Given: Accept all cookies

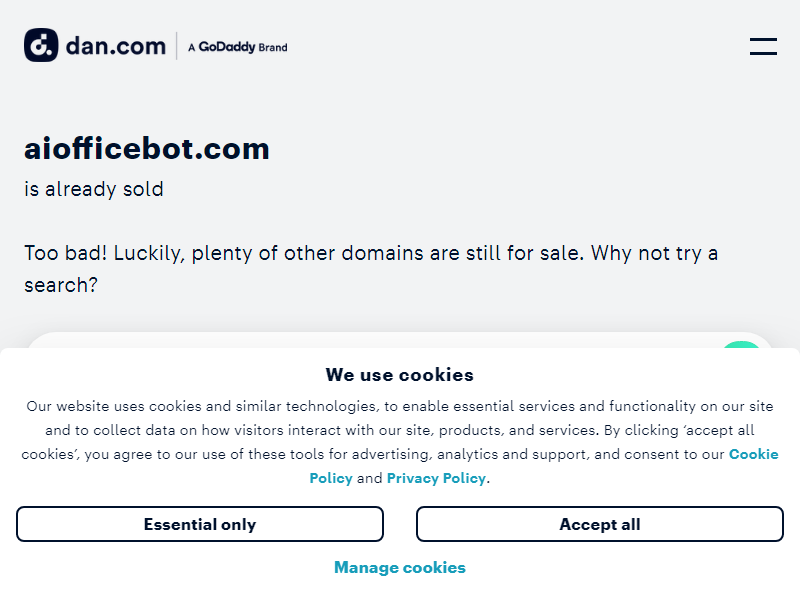Looking at the screenshot, I should click(599, 524).
